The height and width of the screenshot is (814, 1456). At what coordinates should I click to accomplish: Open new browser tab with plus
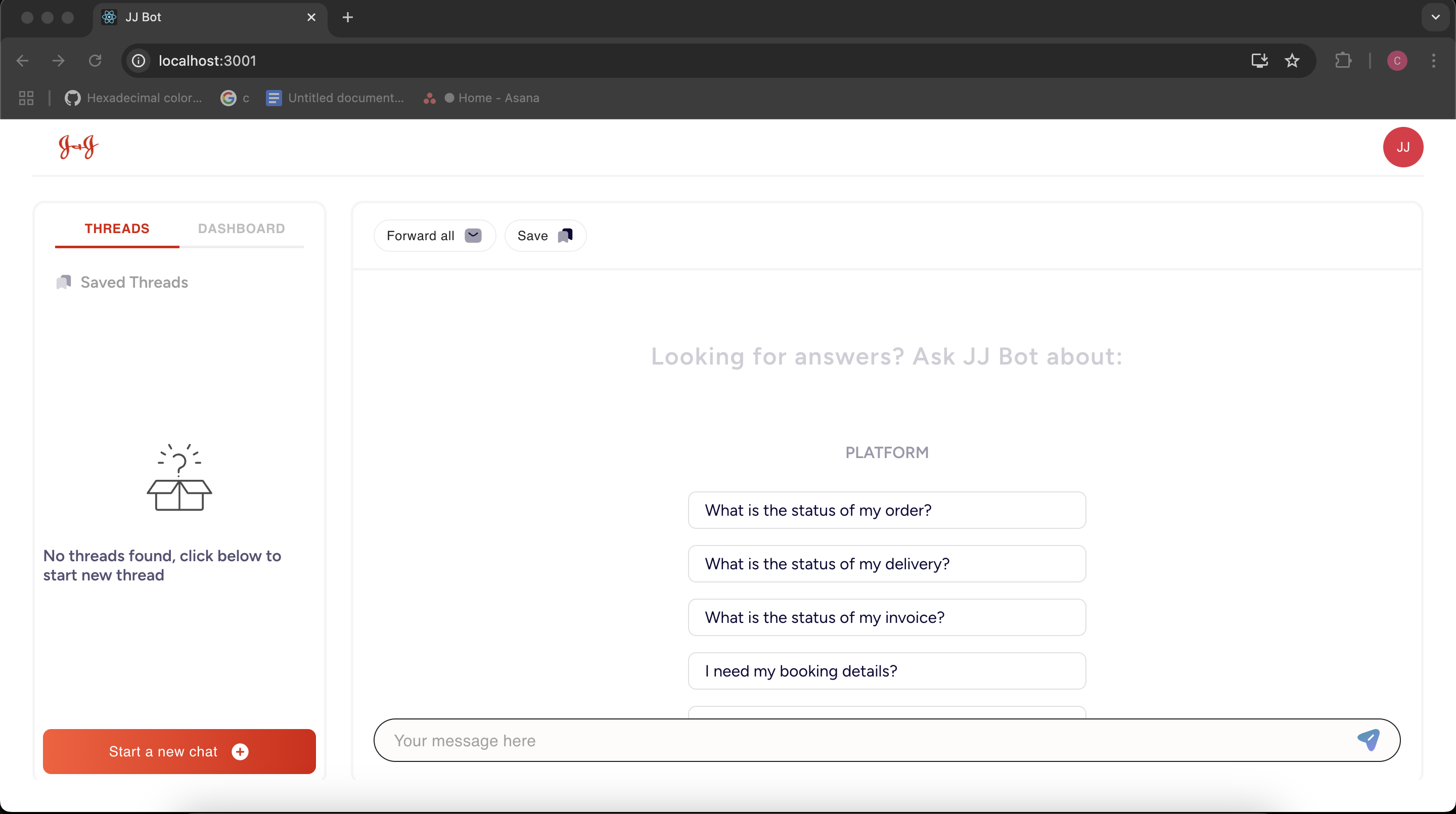click(x=348, y=18)
